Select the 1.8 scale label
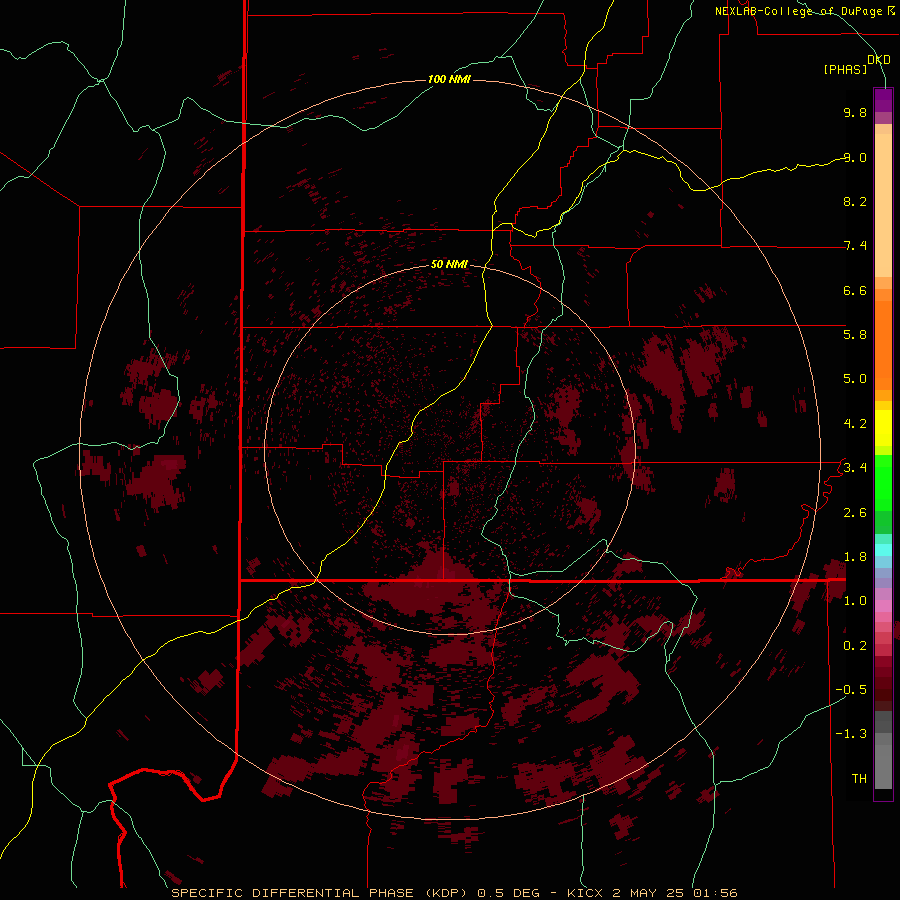900x900 pixels. [x=855, y=556]
